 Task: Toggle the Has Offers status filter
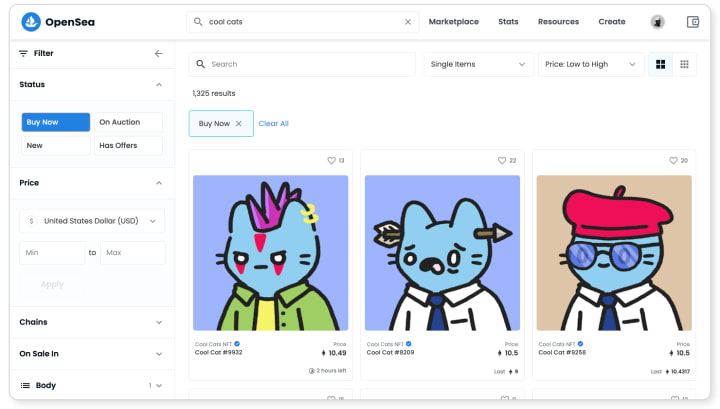(x=128, y=146)
